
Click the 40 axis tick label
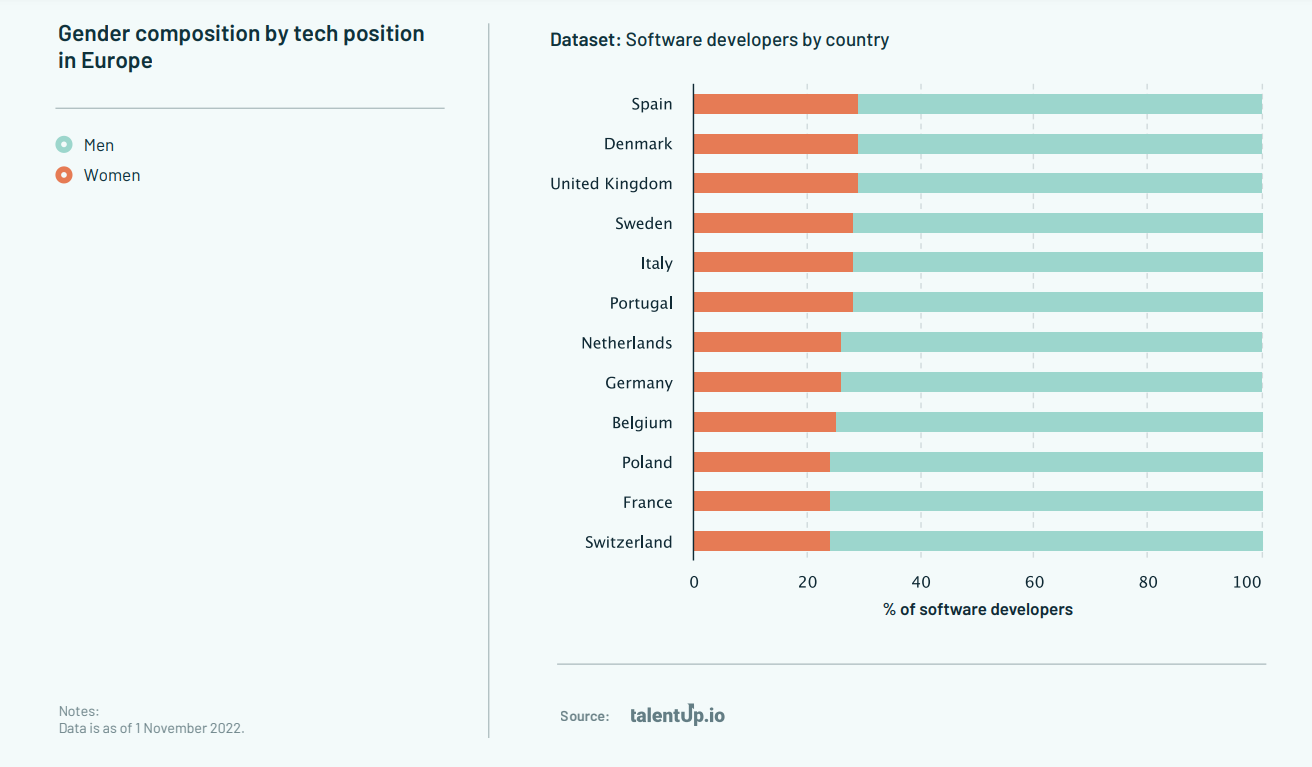point(921,582)
